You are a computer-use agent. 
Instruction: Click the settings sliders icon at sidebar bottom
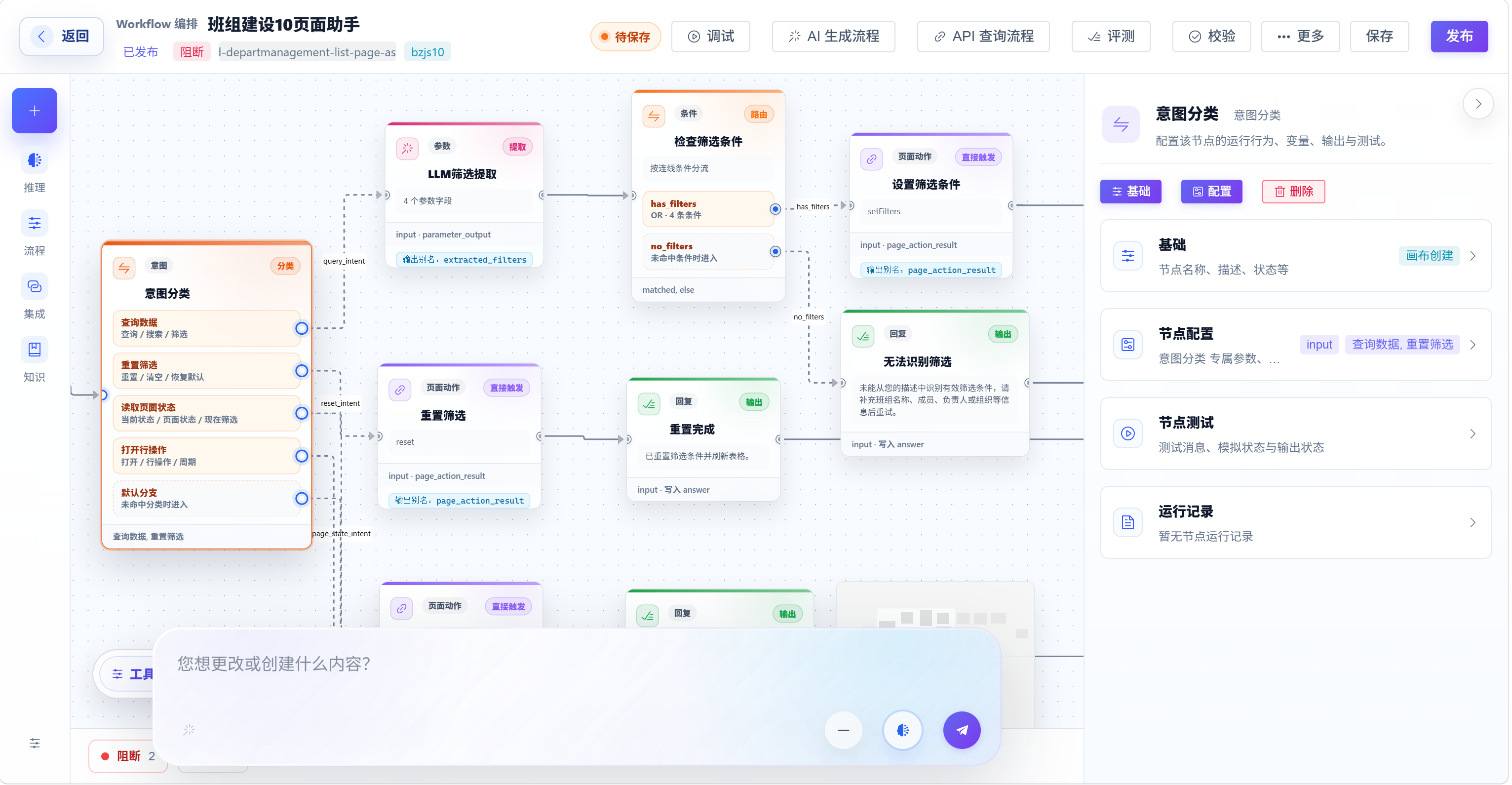tap(35, 744)
